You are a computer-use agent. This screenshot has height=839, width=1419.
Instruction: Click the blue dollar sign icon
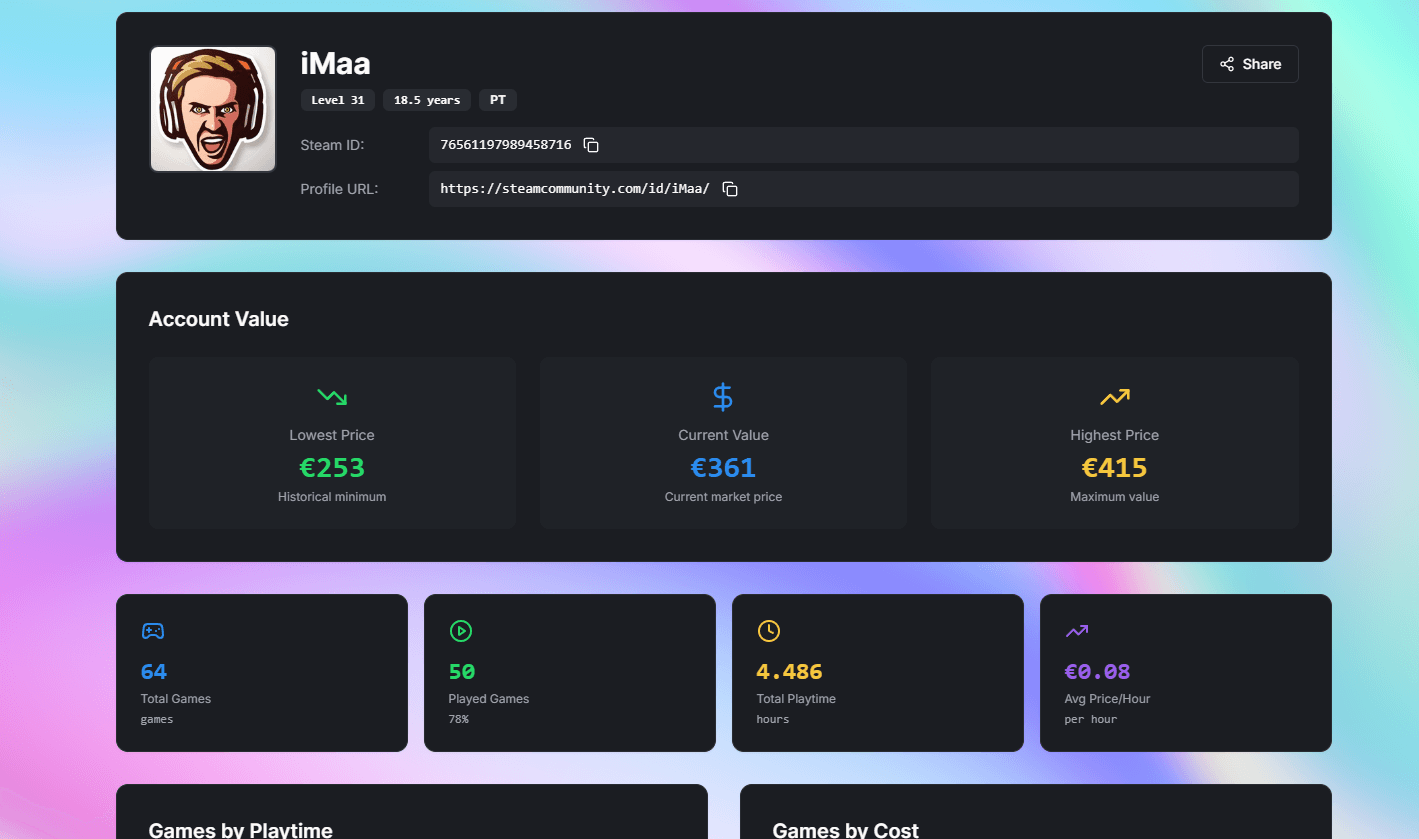723,397
